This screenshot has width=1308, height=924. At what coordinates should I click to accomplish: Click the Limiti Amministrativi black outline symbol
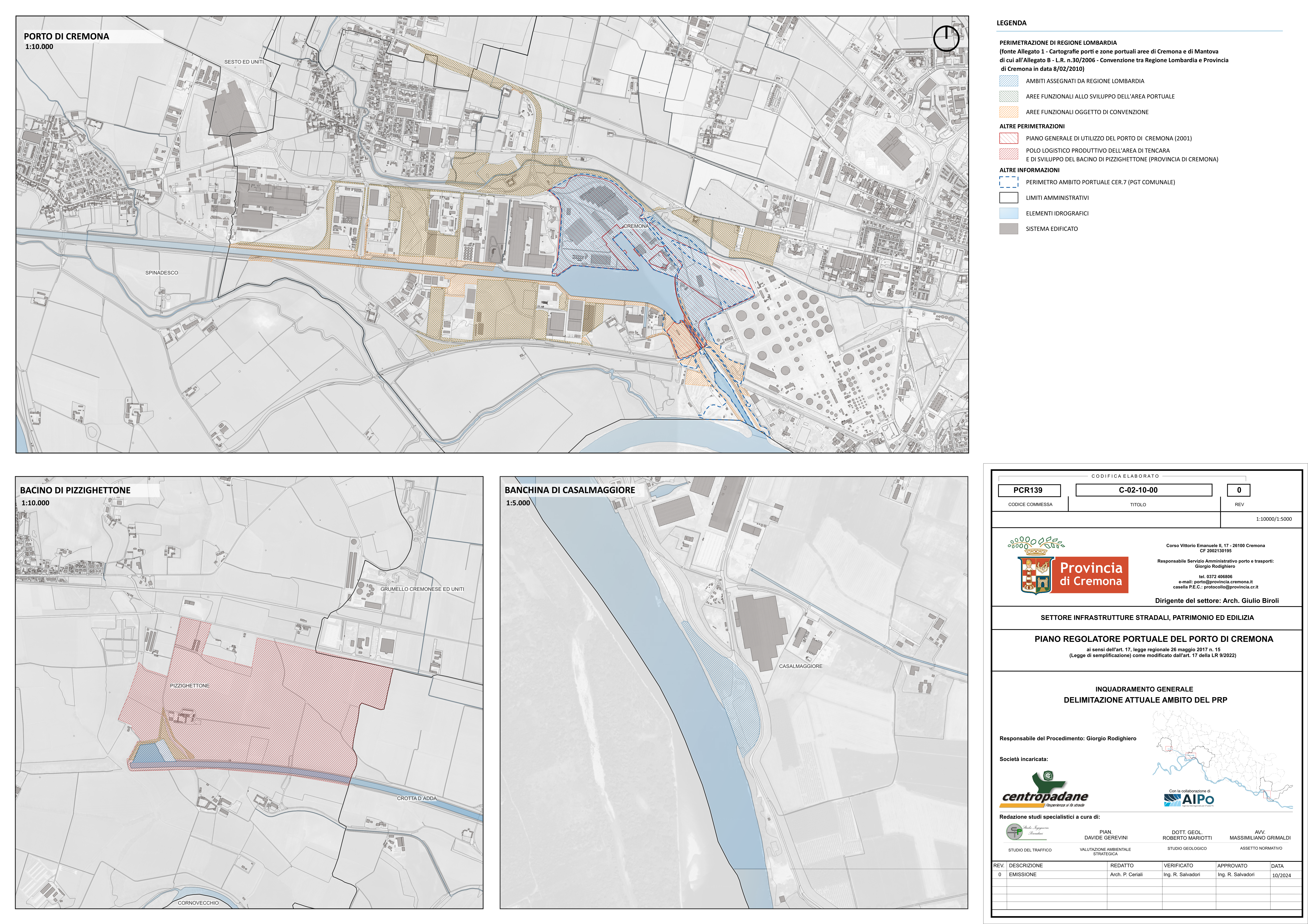(x=1009, y=198)
